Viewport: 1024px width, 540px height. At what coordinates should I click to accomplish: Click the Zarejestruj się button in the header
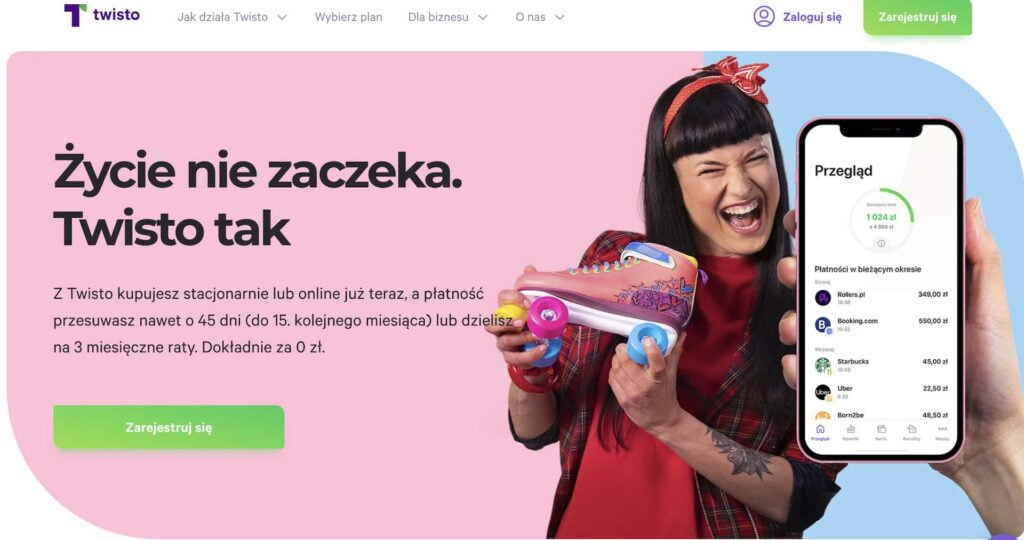click(917, 17)
